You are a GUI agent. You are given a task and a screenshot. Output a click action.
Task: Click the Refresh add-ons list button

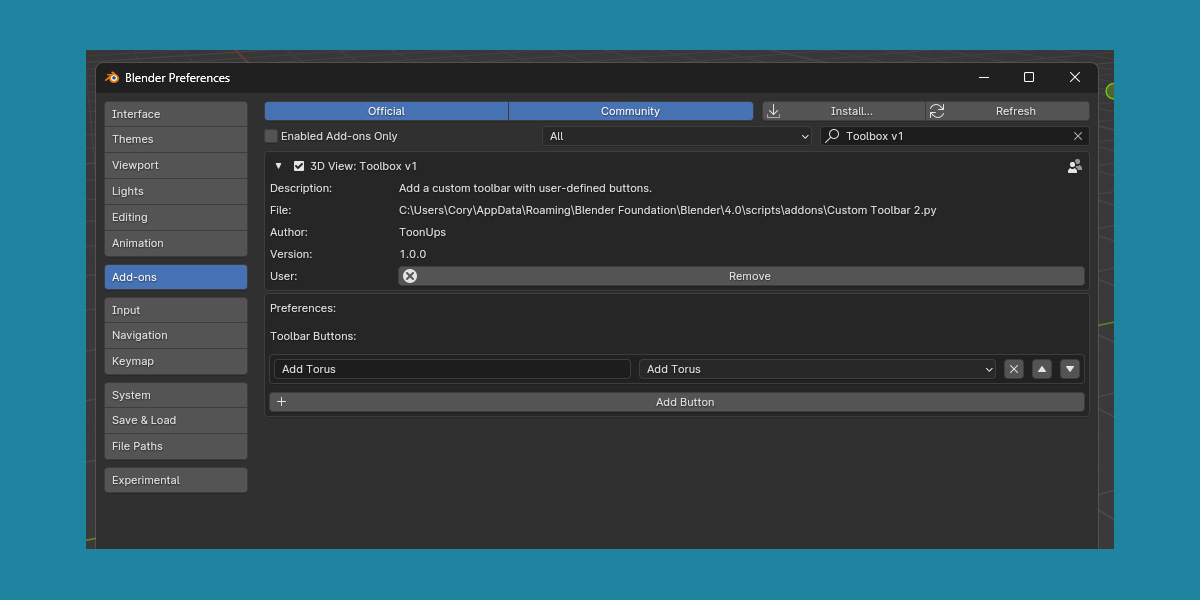pyautogui.click(x=1007, y=111)
